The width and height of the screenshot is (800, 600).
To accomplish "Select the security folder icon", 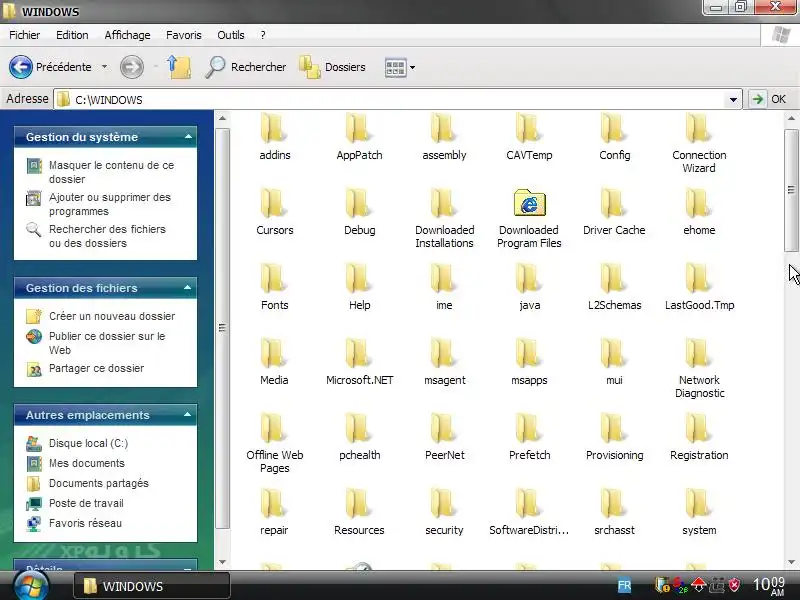I will 444,503.
